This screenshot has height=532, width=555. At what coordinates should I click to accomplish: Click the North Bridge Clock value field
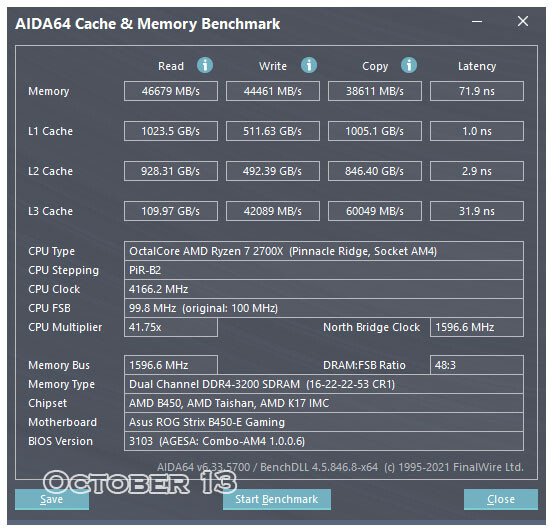coord(477,327)
